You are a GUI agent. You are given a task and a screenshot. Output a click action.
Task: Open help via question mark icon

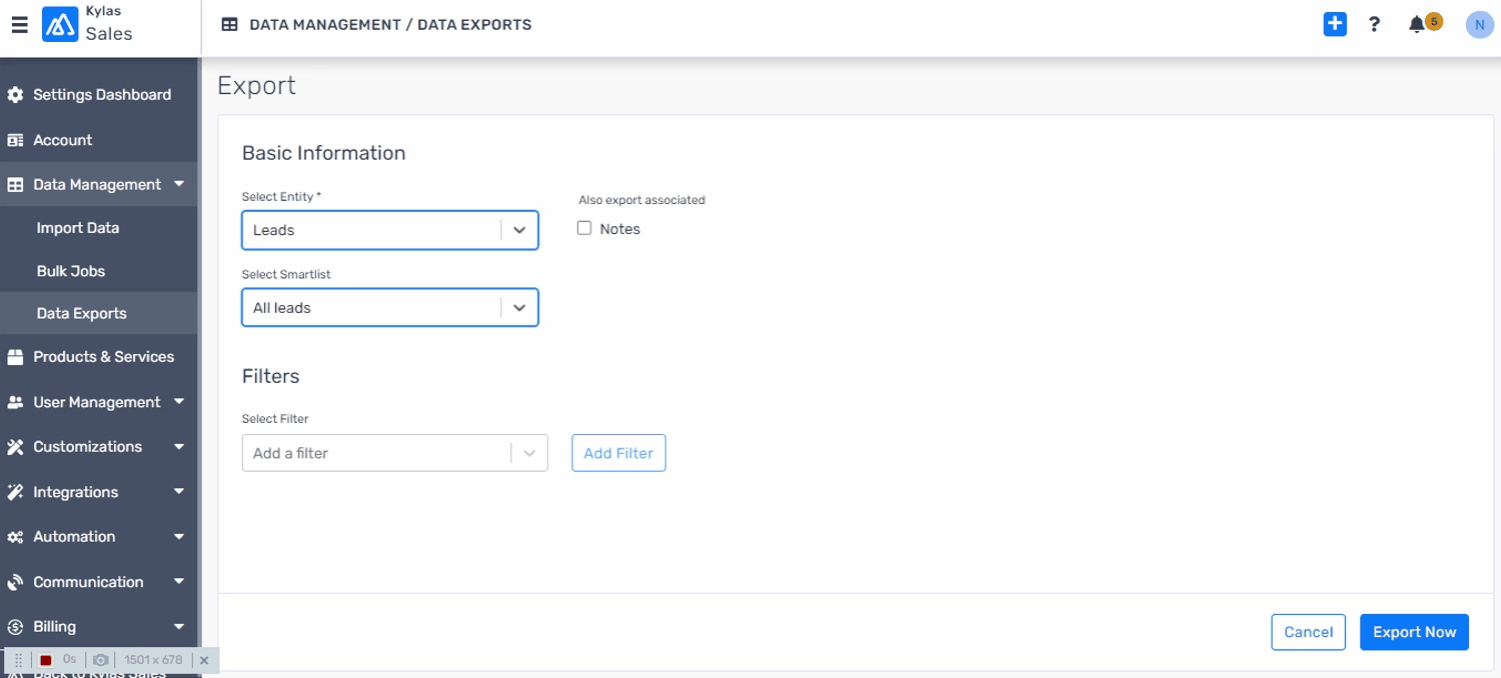(1374, 25)
